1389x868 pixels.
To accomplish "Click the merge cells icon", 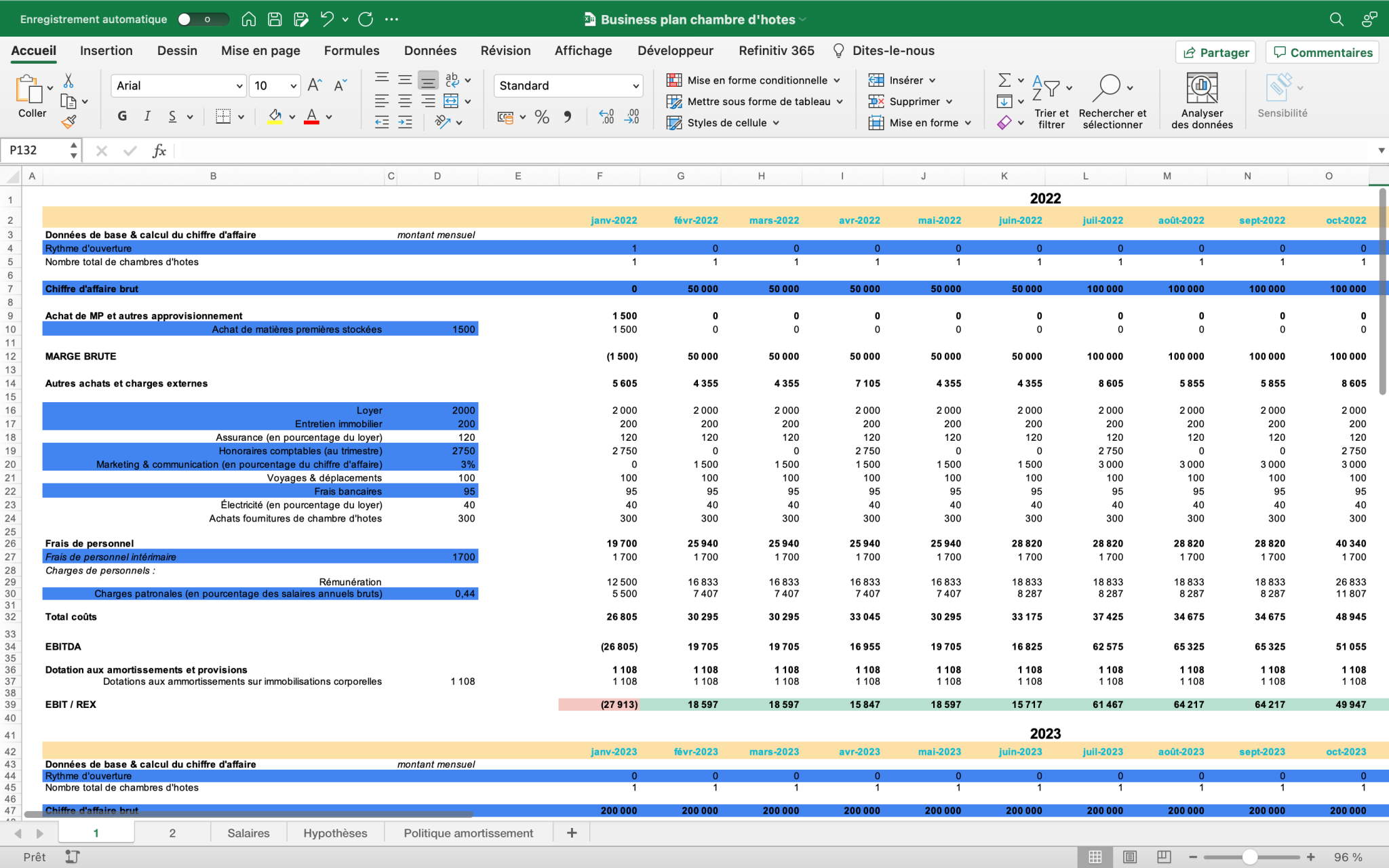I will click(451, 102).
